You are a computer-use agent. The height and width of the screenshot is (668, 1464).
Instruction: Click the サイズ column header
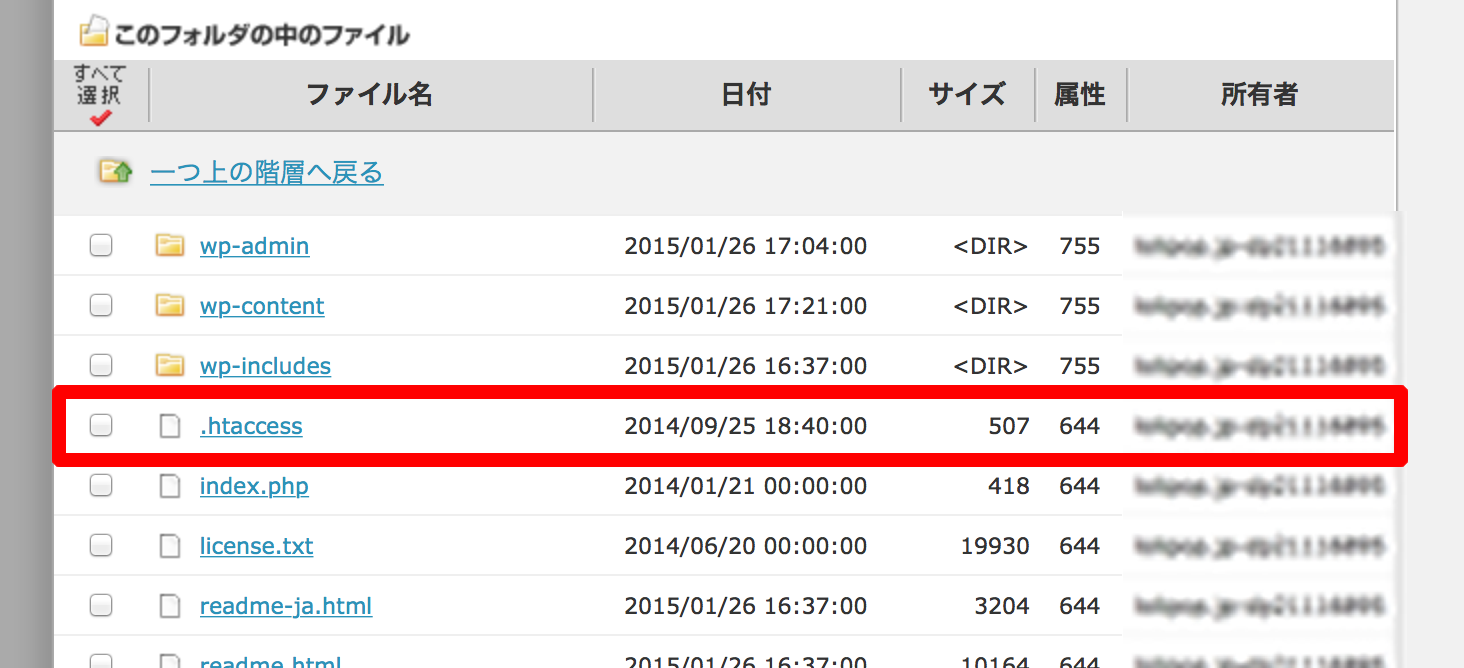(966, 95)
